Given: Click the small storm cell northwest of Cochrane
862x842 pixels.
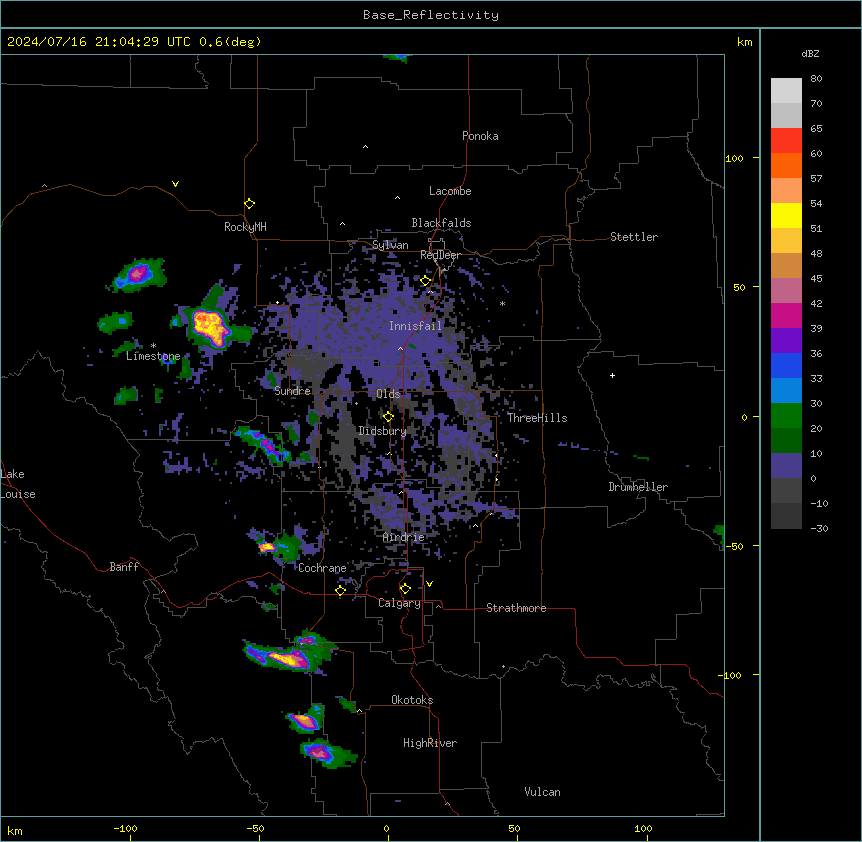Looking at the screenshot, I should 267,547.
